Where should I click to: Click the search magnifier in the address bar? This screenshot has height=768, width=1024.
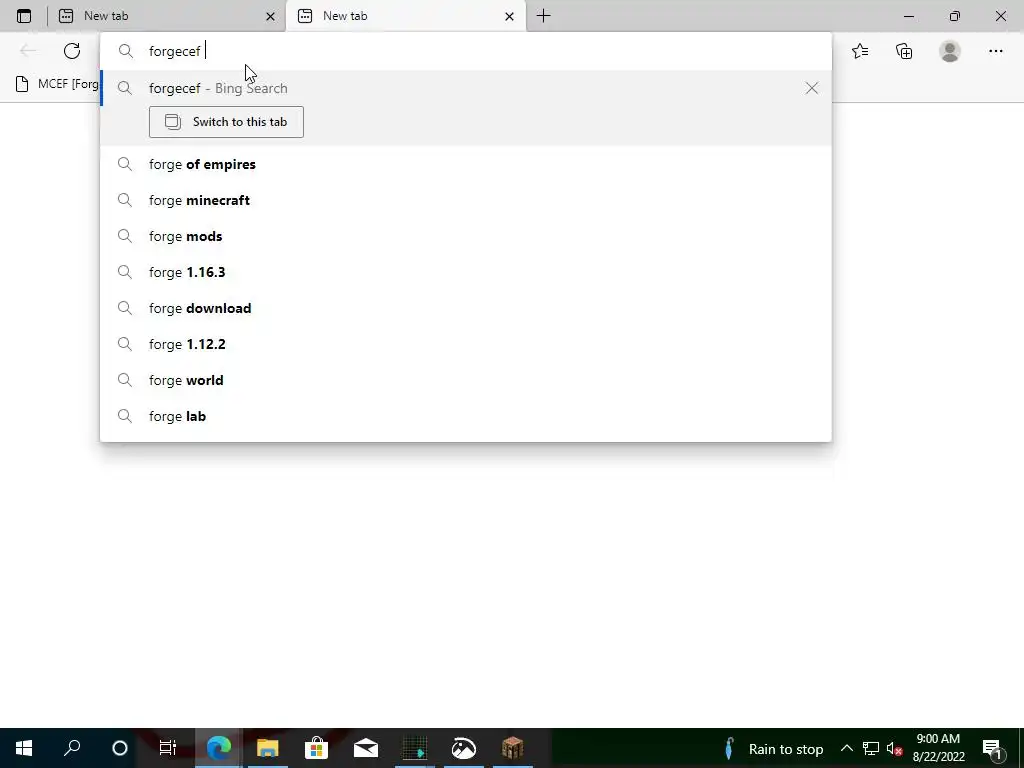[x=125, y=51]
